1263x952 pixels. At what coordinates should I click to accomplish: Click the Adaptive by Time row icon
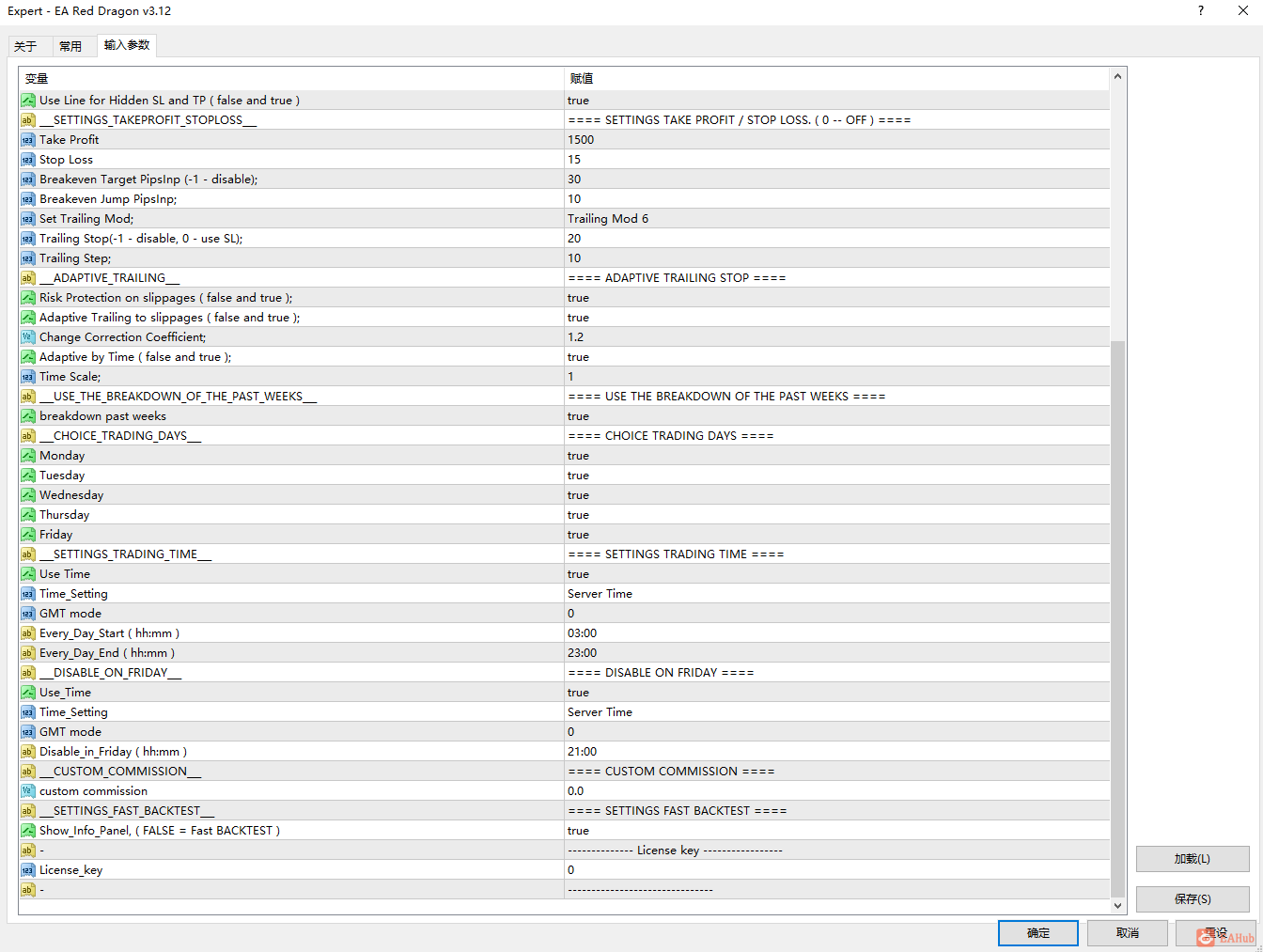[x=28, y=357]
